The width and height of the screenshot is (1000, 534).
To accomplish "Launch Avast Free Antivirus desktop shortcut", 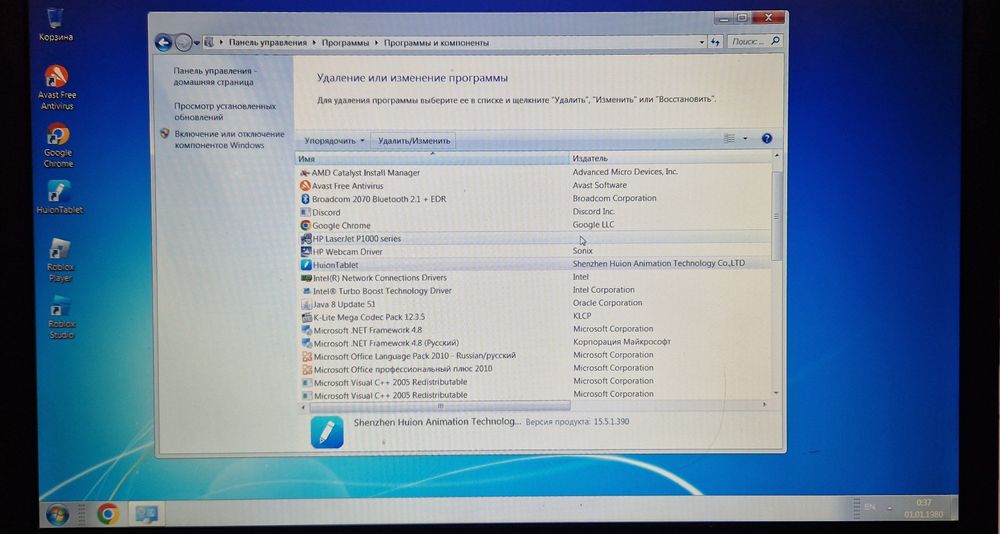I will tap(57, 87).
